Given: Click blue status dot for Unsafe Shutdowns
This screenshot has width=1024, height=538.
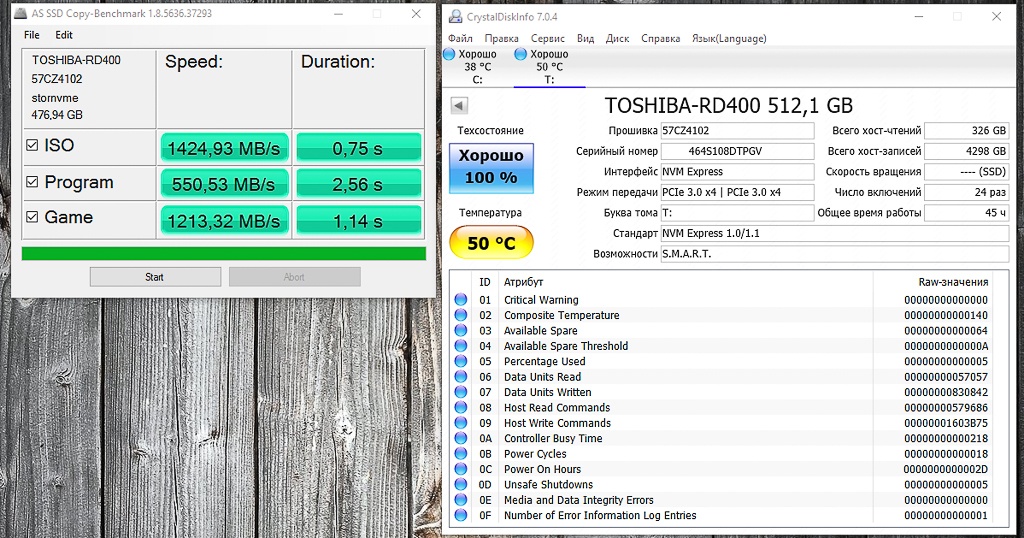Looking at the screenshot, I should (461, 484).
